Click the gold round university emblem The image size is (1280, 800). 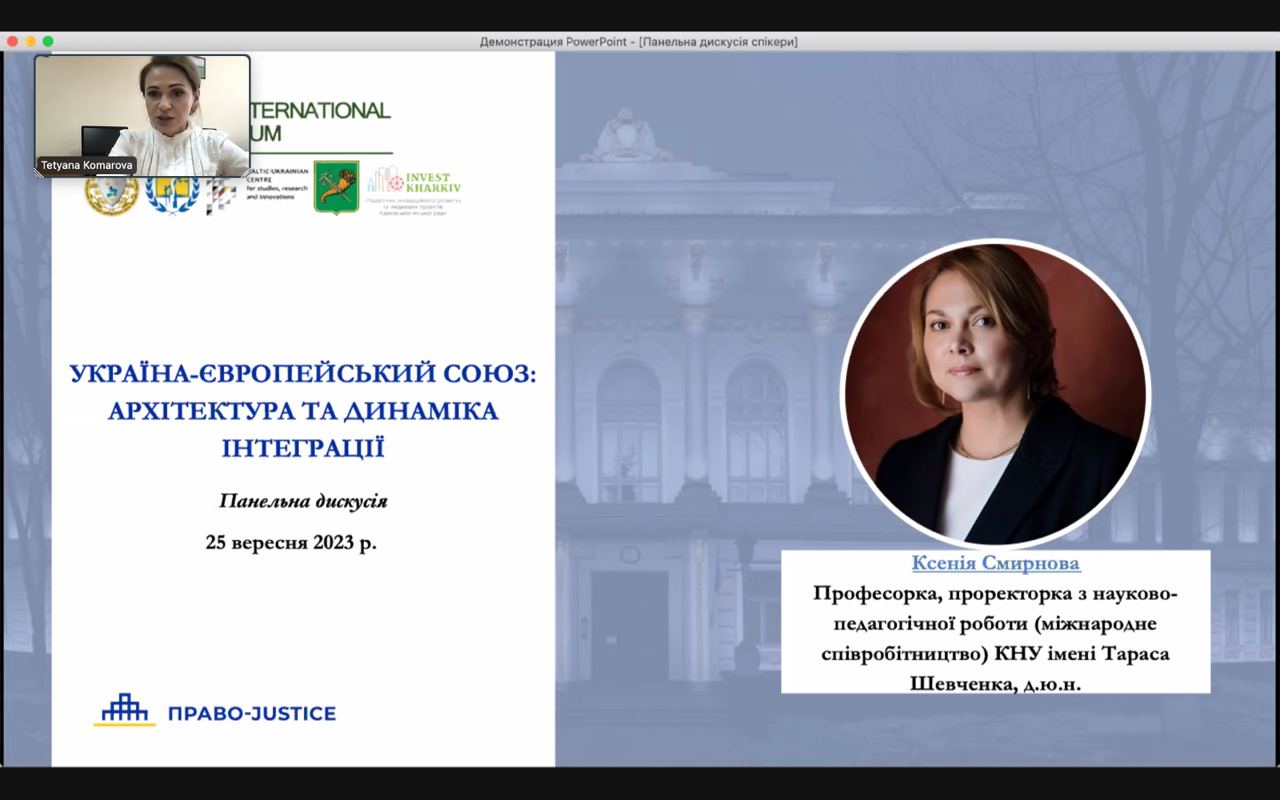click(x=111, y=194)
